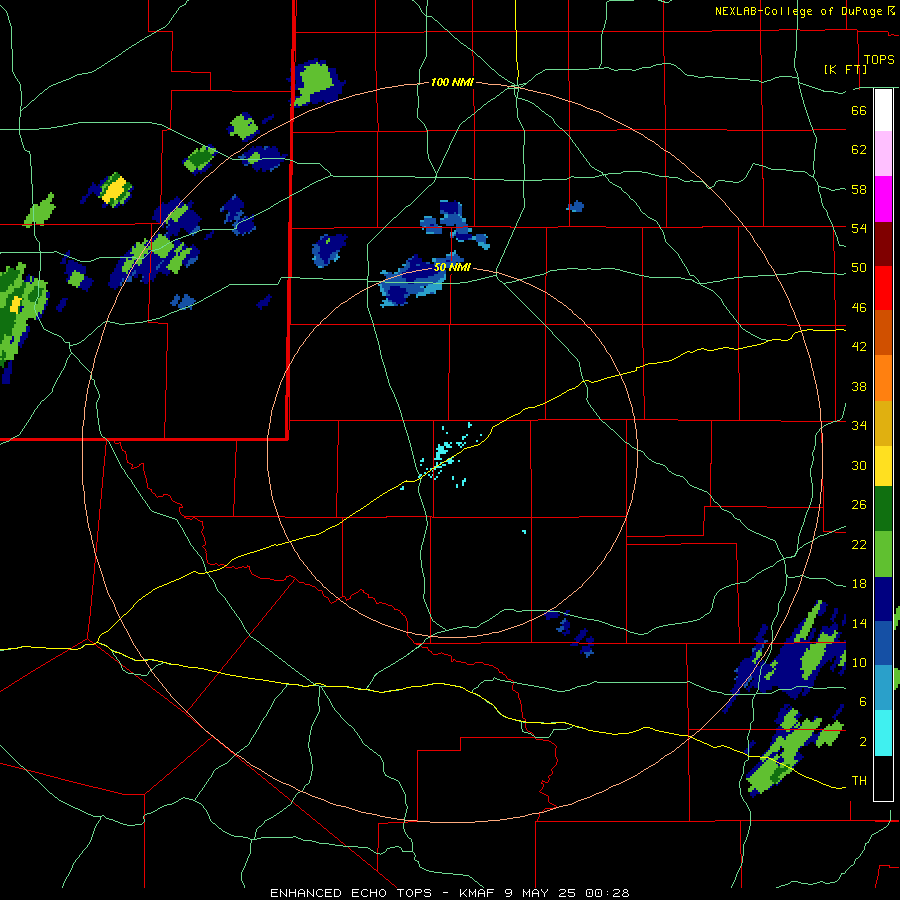Click the 22 value on the color scale
The width and height of the screenshot is (900, 900).
tap(859, 544)
